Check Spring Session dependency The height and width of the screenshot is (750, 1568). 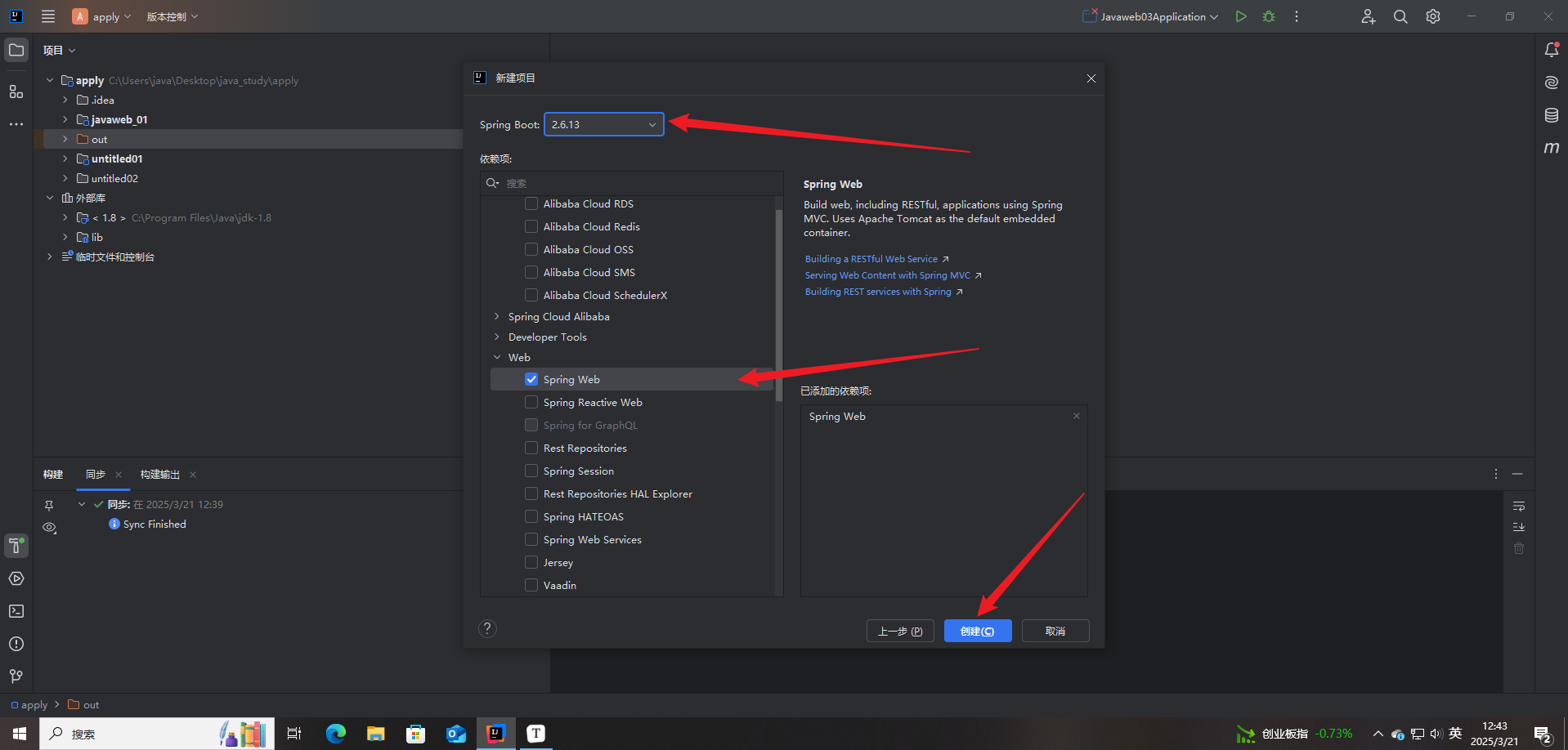coord(531,471)
